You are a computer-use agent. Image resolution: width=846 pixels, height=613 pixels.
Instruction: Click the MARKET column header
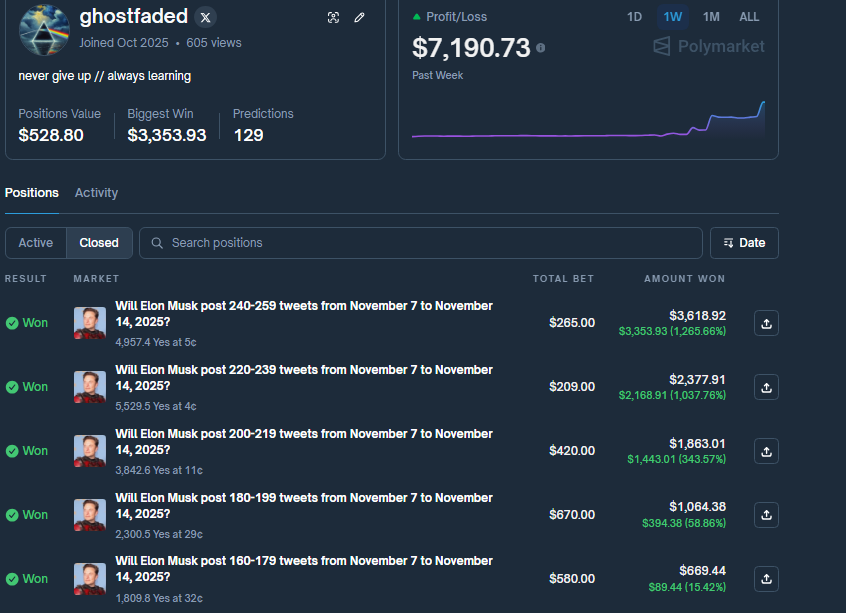(x=96, y=278)
